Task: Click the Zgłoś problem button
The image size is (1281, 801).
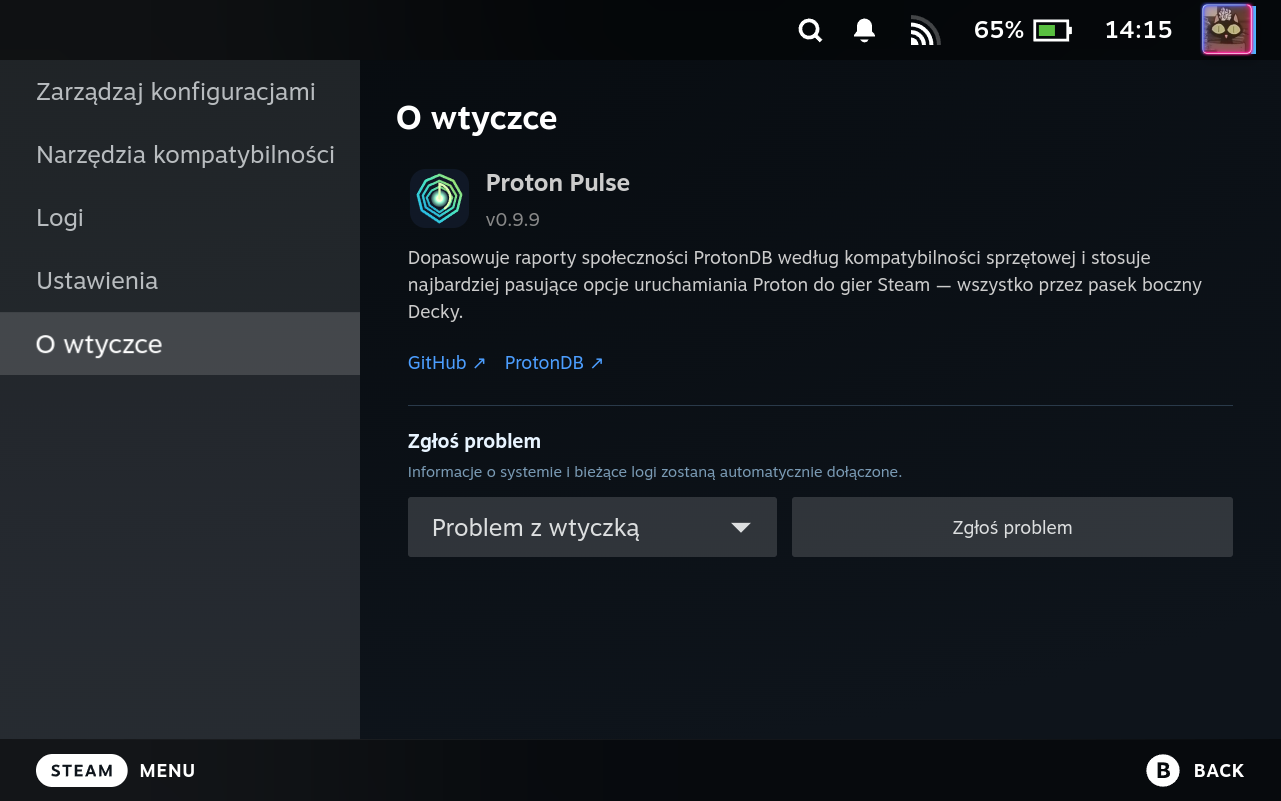Action: click(x=1012, y=527)
